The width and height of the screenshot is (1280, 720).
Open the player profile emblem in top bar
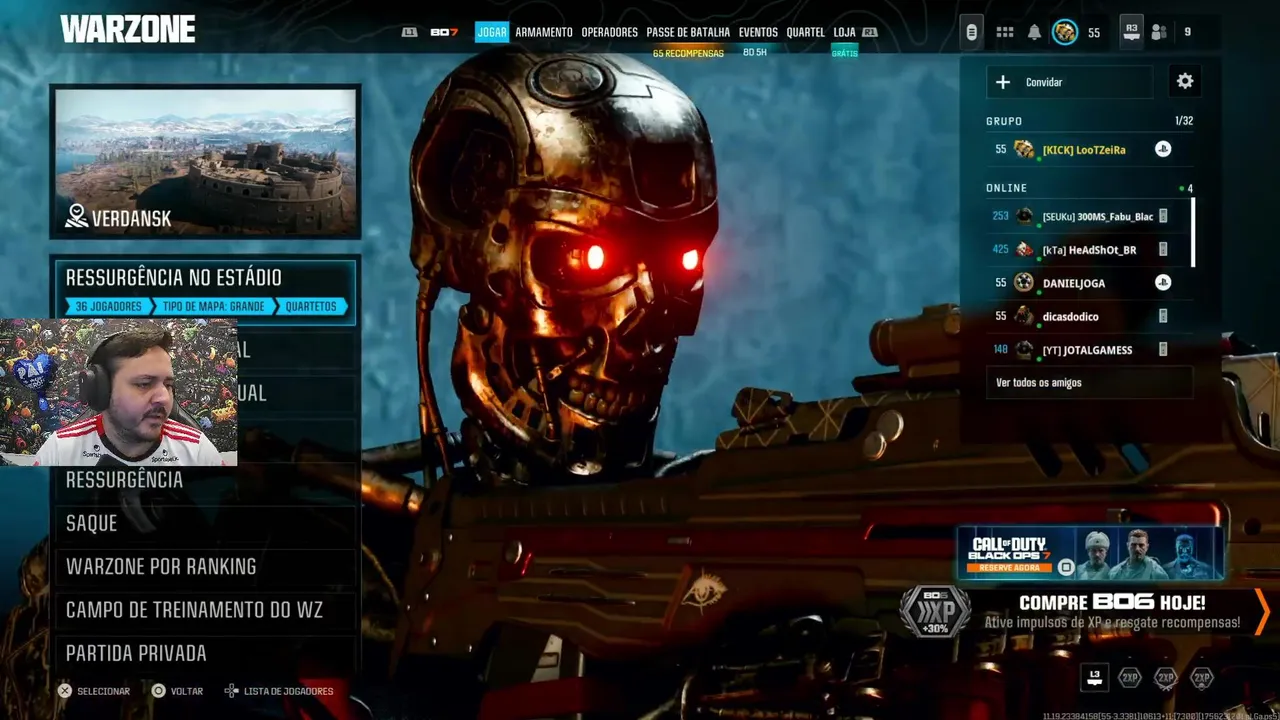click(x=1065, y=32)
